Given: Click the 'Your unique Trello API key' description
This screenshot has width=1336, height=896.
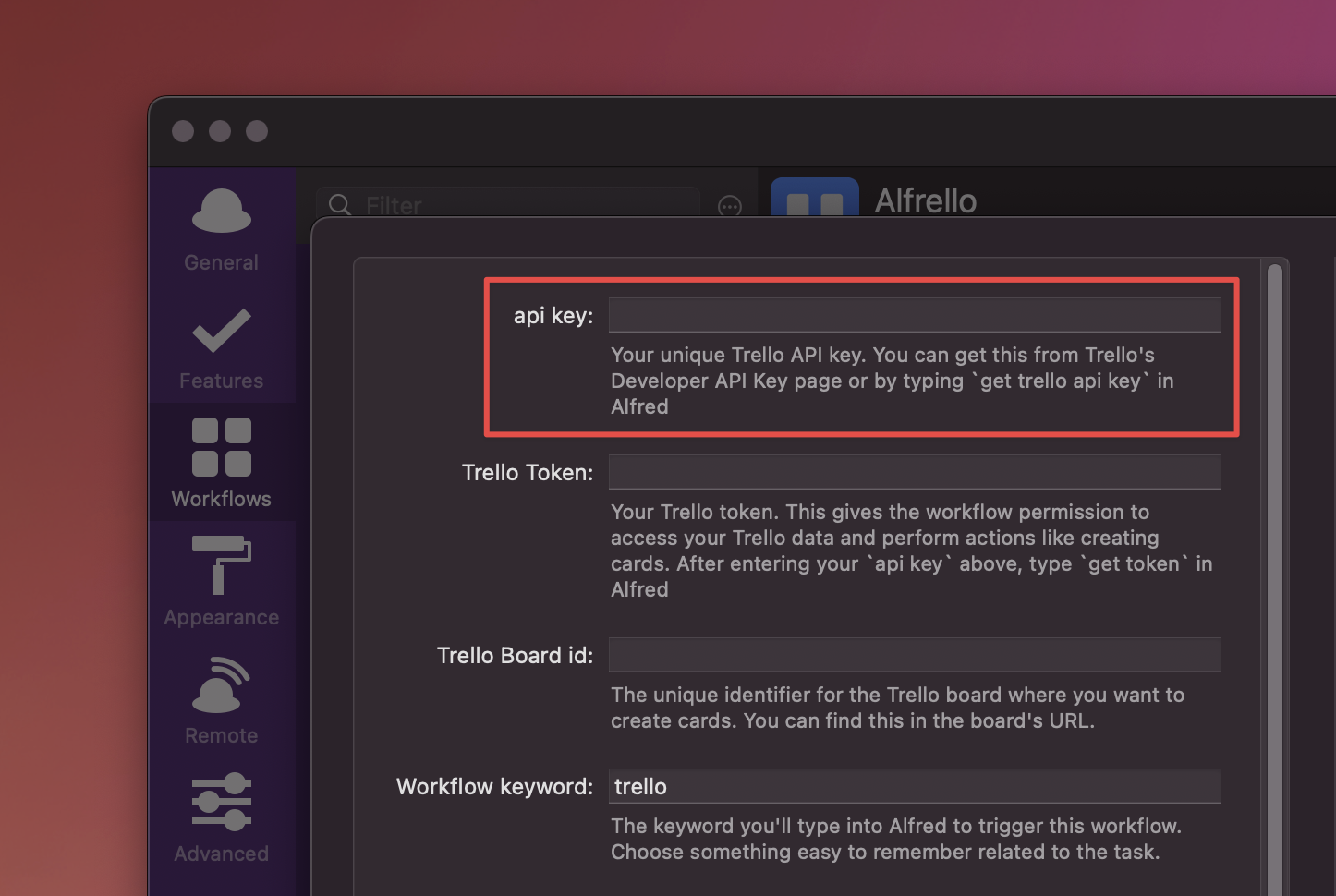Looking at the screenshot, I should pos(893,381).
